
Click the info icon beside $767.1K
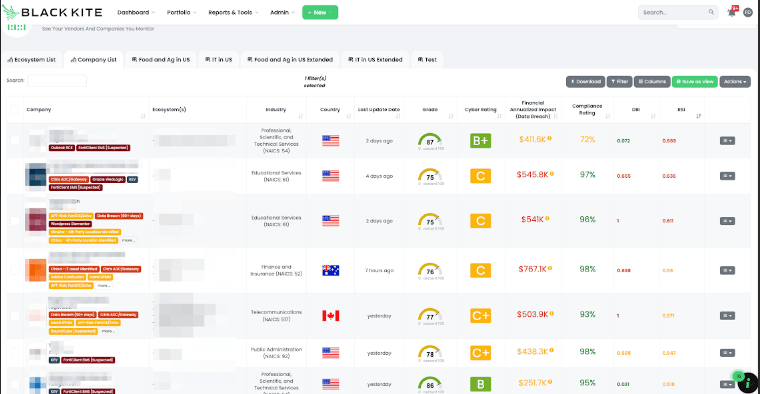[550, 268]
